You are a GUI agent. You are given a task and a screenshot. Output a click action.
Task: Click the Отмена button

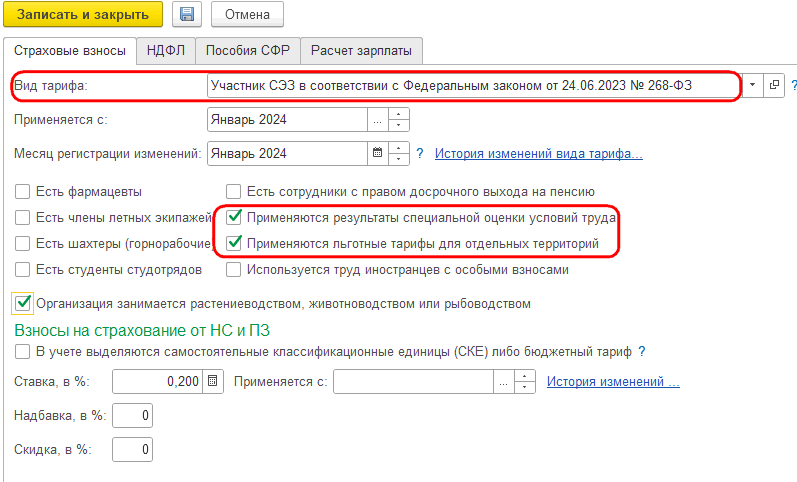[248, 14]
